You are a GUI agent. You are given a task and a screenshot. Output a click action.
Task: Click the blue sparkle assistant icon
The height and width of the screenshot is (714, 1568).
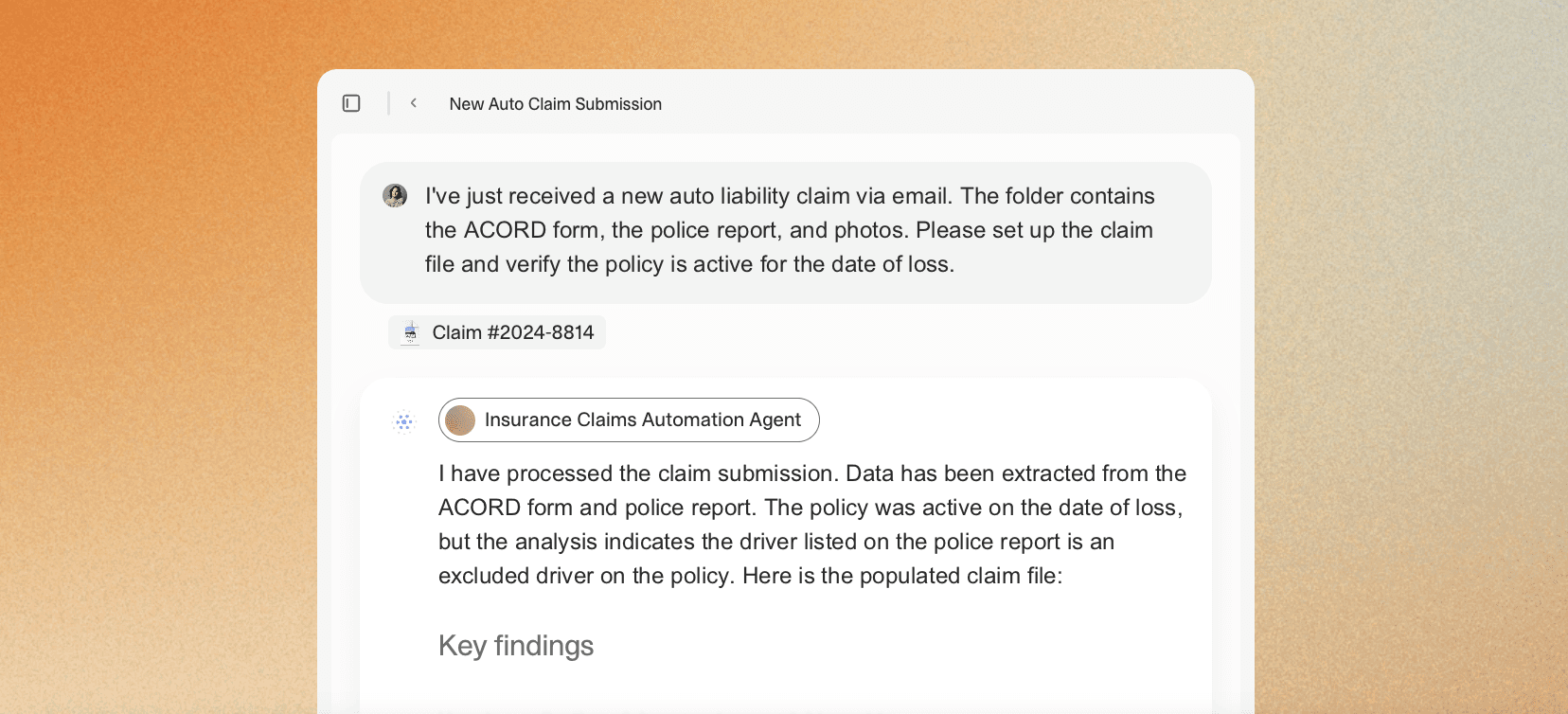click(x=403, y=421)
